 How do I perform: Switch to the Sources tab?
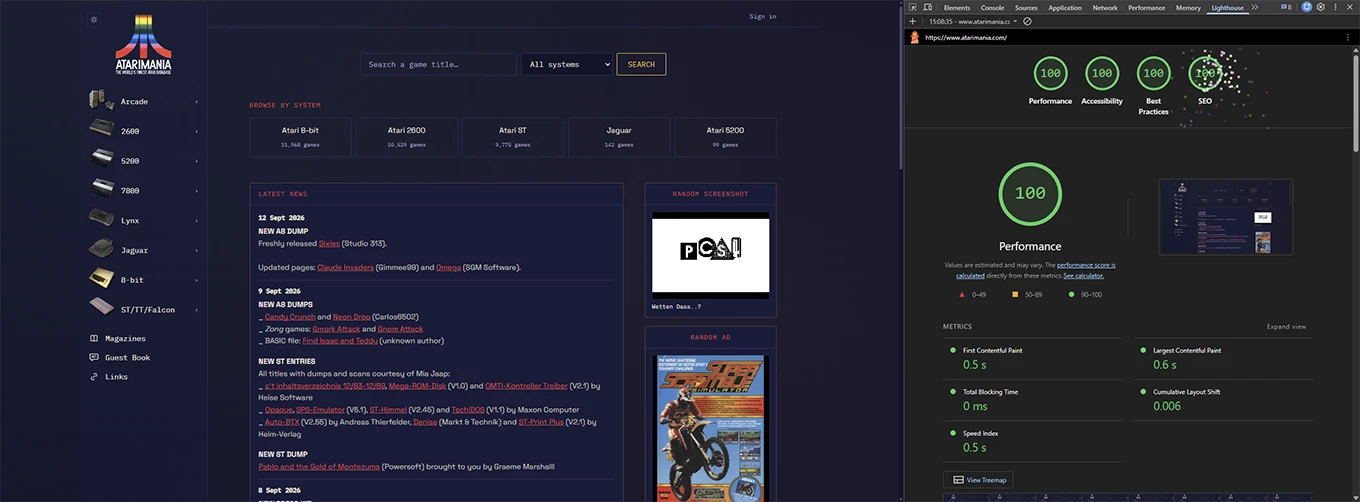(x=1026, y=7)
